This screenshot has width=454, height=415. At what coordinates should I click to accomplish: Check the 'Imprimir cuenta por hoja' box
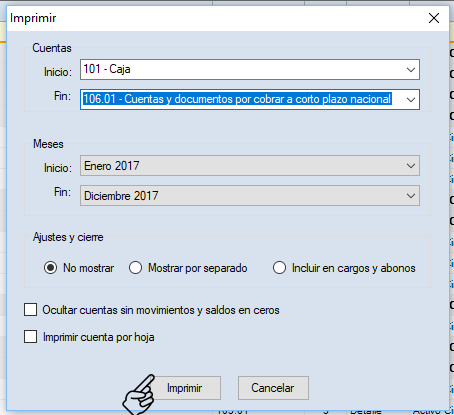pyautogui.click(x=30, y=337)
